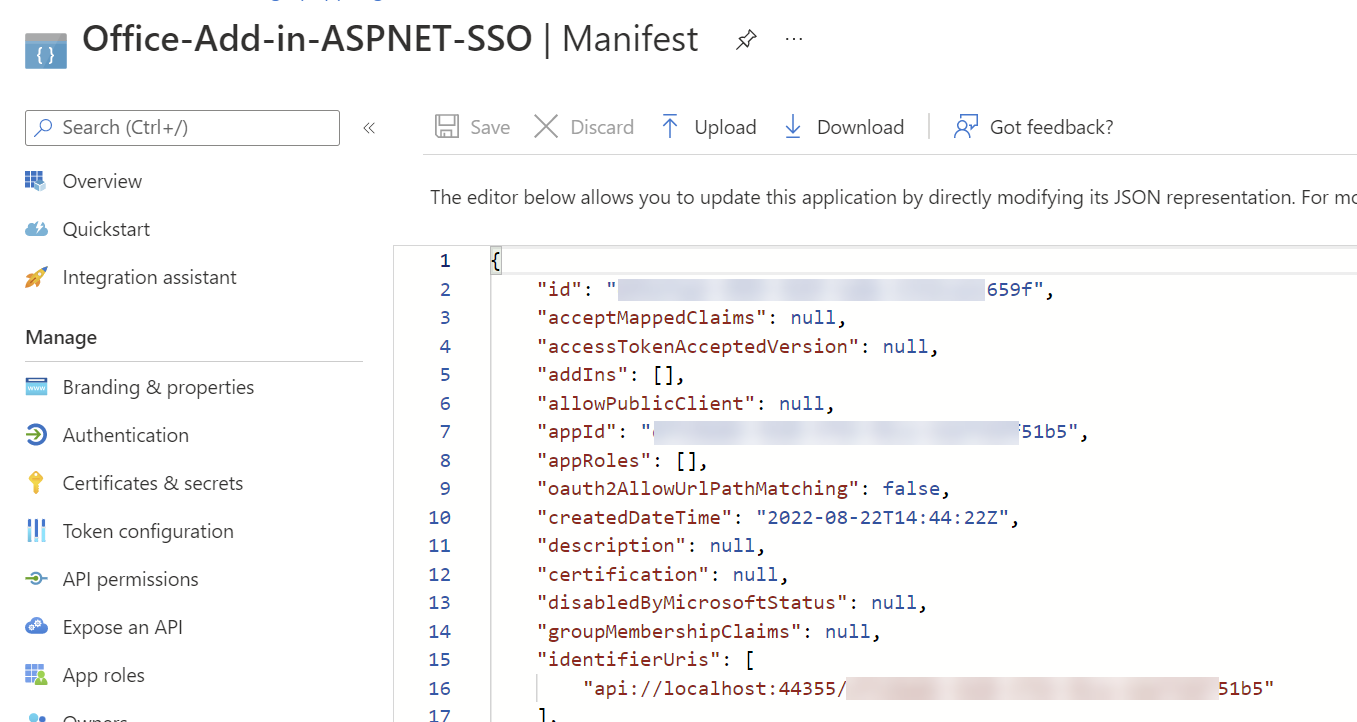Open Branding & properties via its icon
1357x722 pixels.
(37, 387)
